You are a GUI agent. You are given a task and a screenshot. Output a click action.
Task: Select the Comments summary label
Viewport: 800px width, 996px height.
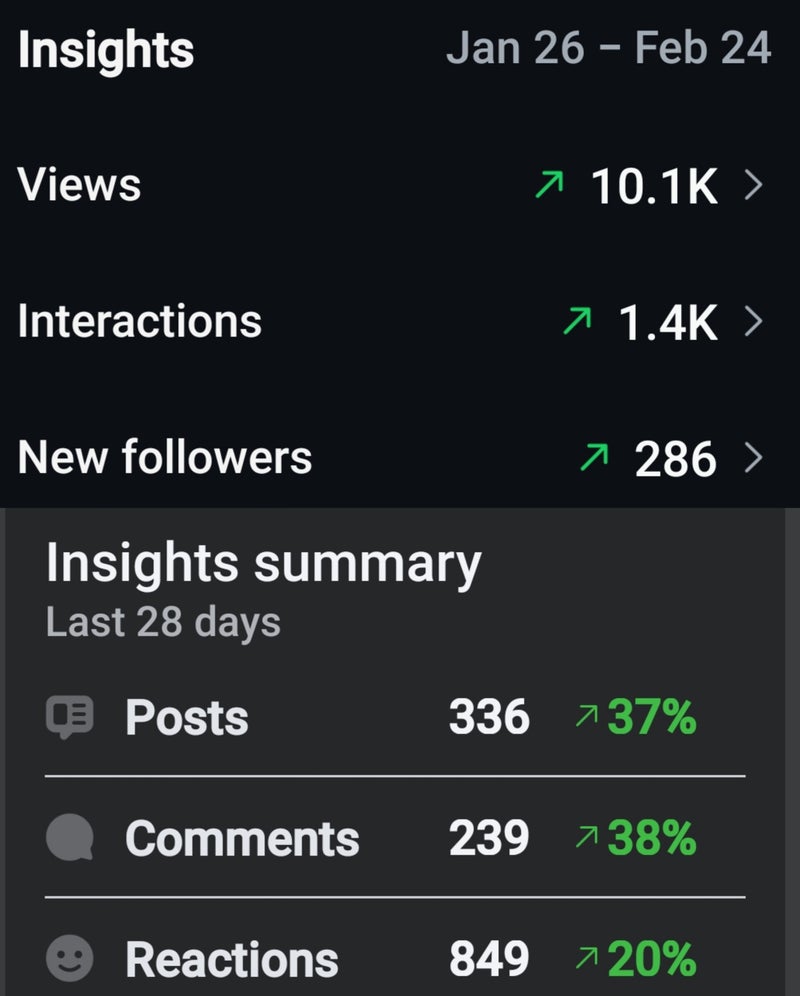click(x=242, y=838)
